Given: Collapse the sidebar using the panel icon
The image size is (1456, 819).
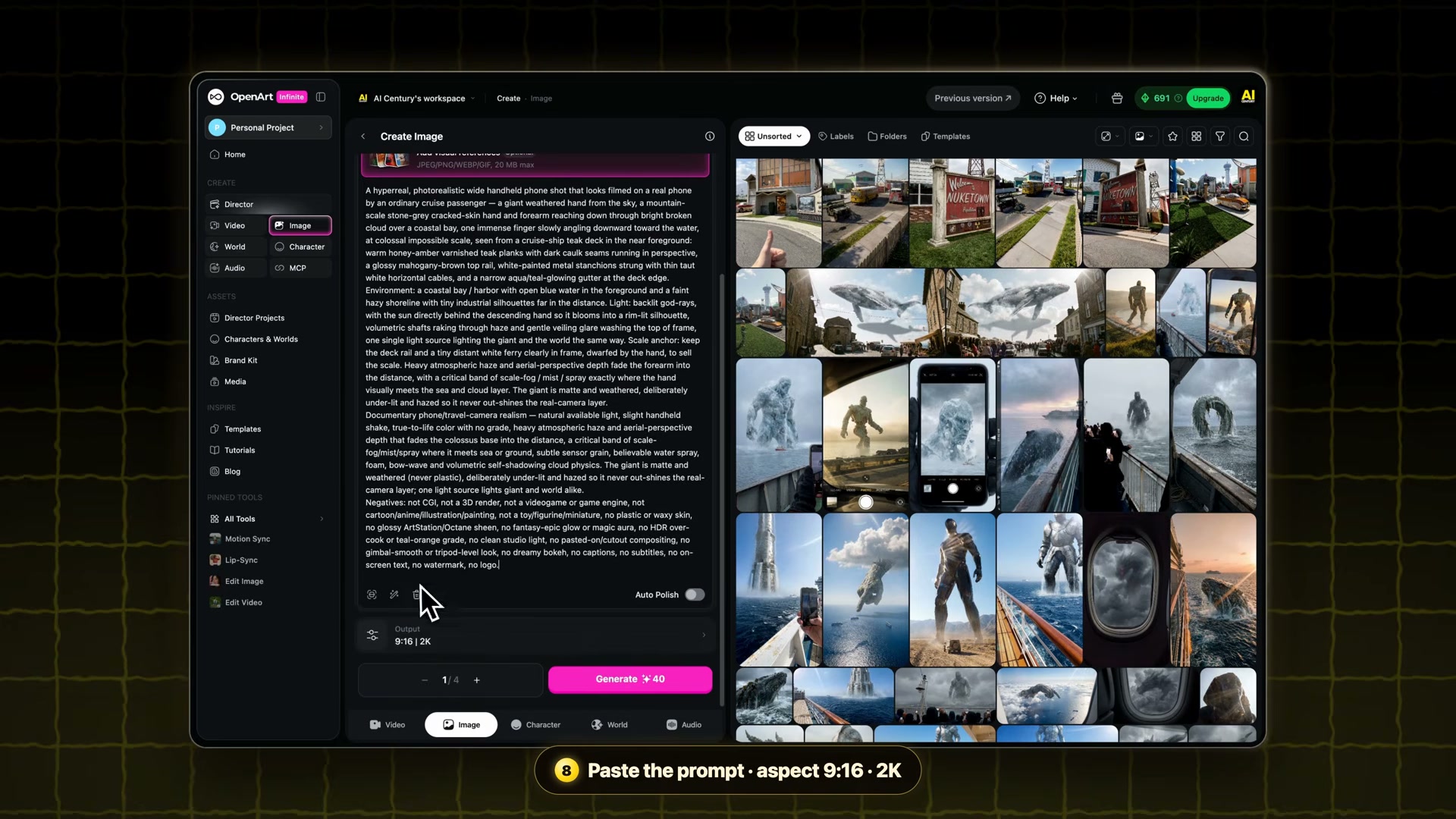Looking at the screenshot, I should 321,97.
